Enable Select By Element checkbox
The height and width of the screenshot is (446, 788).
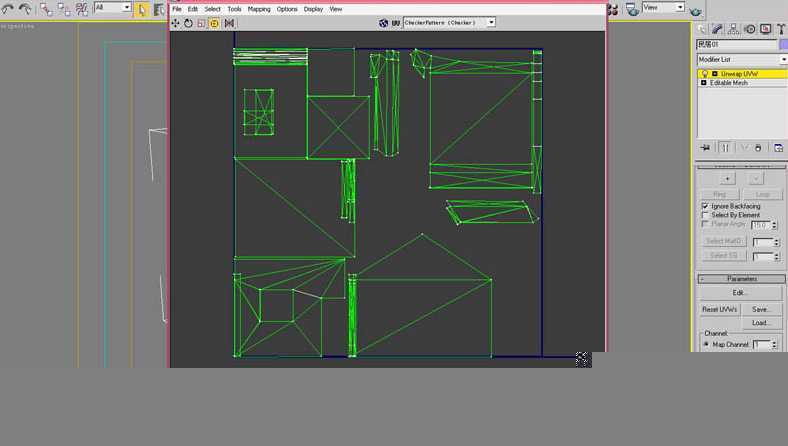click(705, 215)
